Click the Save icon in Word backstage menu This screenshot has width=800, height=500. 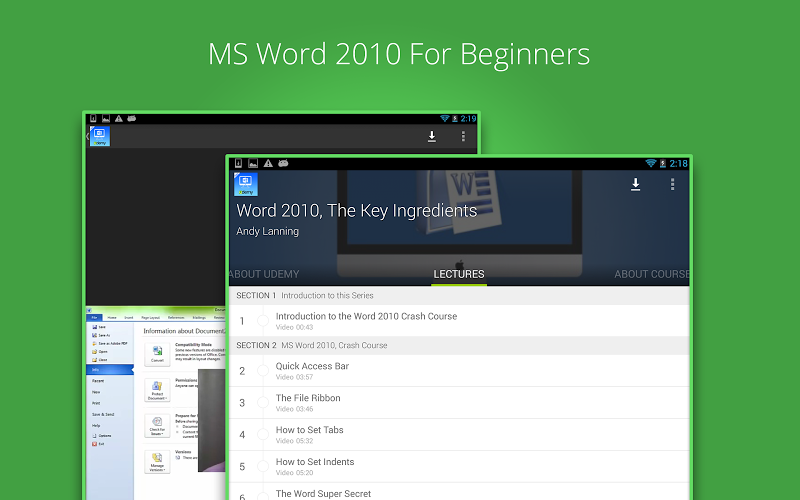[x=94, y=327]
